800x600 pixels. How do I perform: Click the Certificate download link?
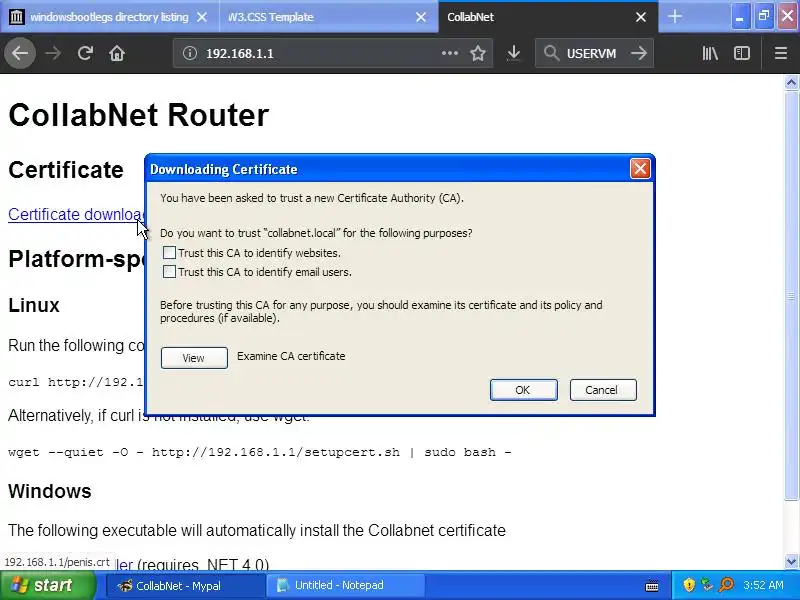77,214
